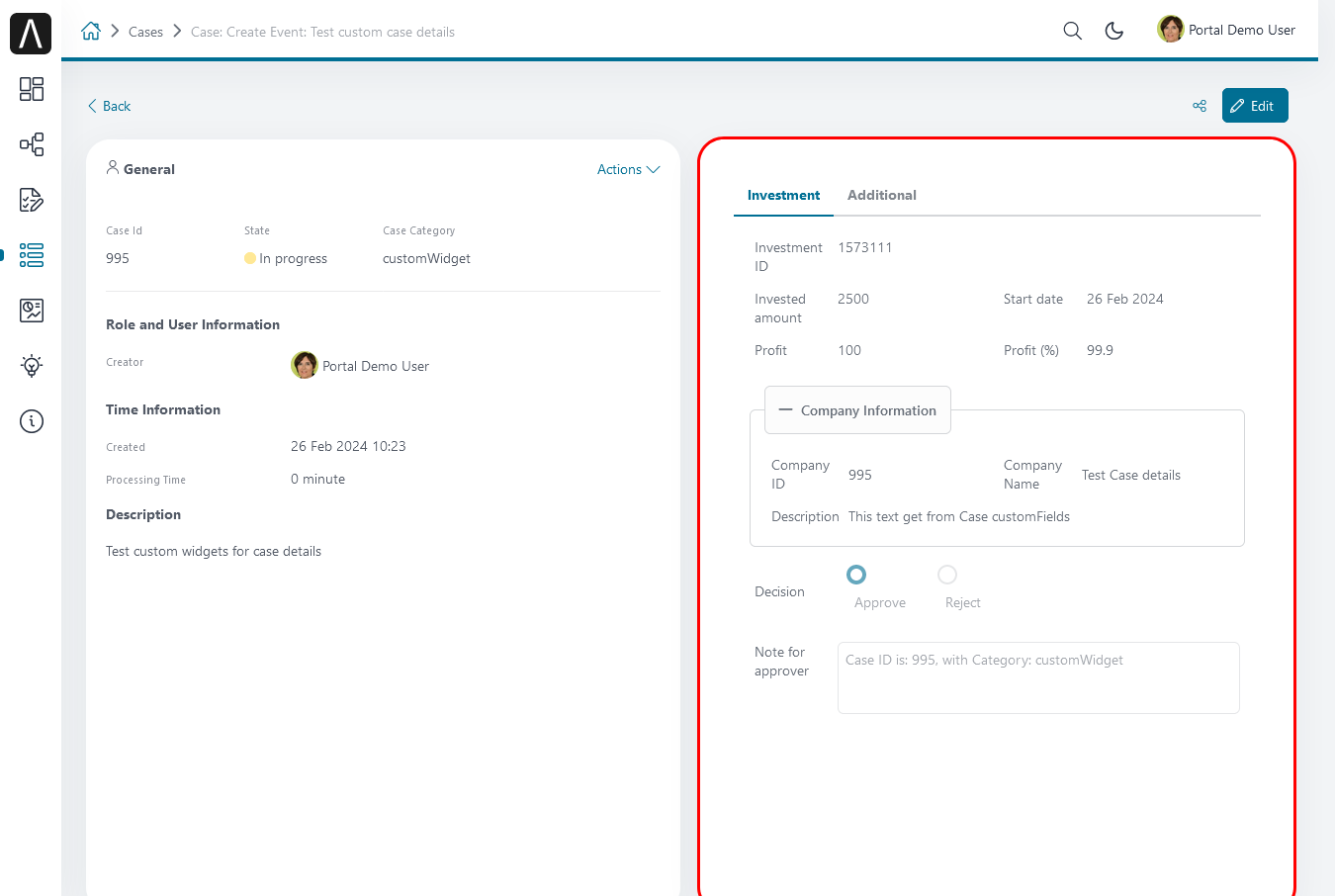Click the share case icon
Image resolution: width=1335 pixels, height=896 pixels.
point(1200,106)
